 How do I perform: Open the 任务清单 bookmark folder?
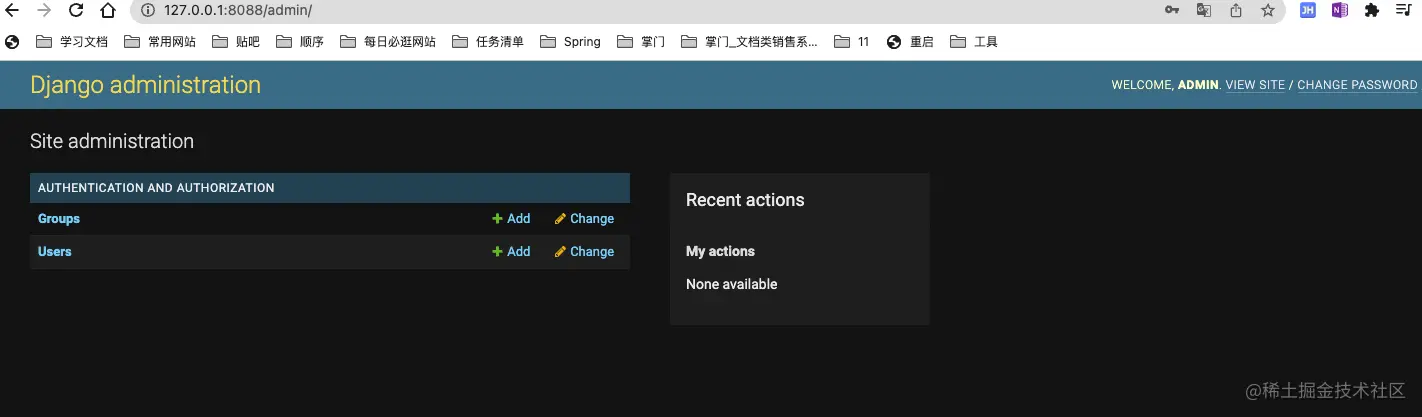488,42
